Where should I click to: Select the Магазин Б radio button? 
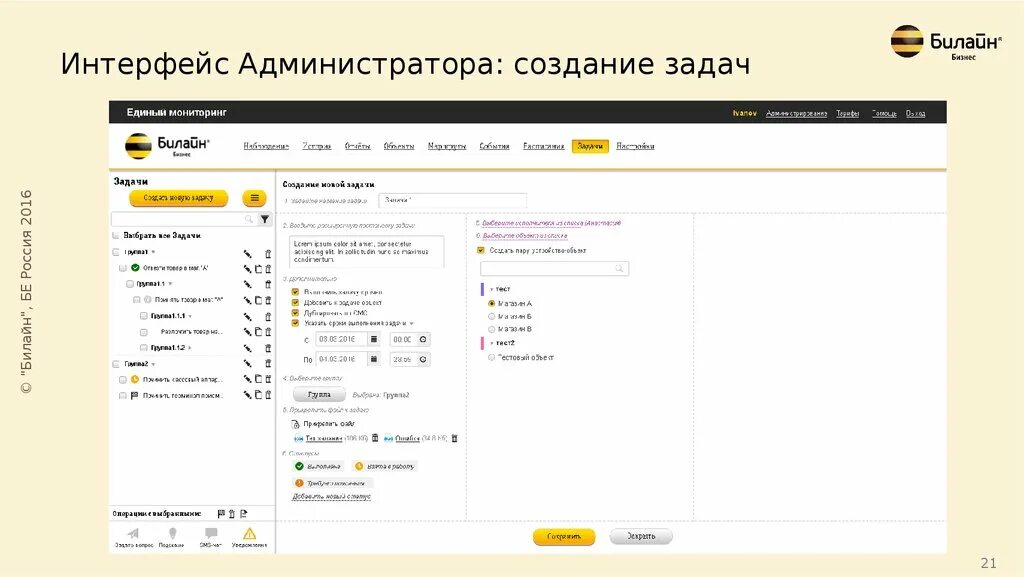(x=491, y=316)
